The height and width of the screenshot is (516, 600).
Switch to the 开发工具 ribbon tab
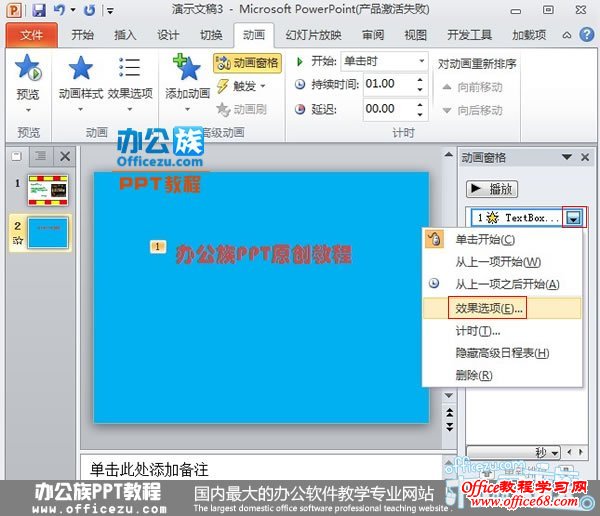coord(470,35)
